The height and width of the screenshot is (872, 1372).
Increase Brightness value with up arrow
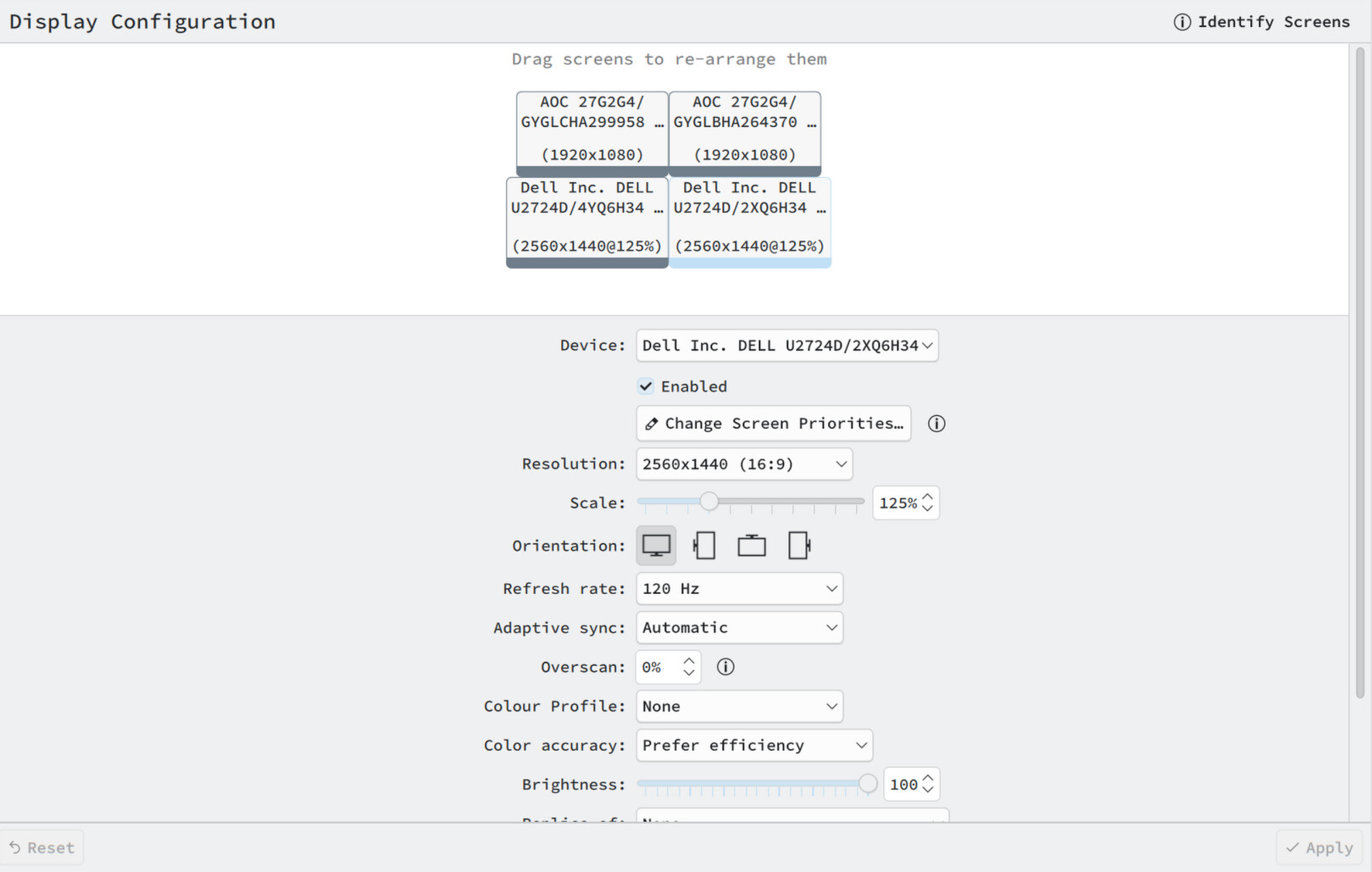pyautogui.click(x=928, y=779)
